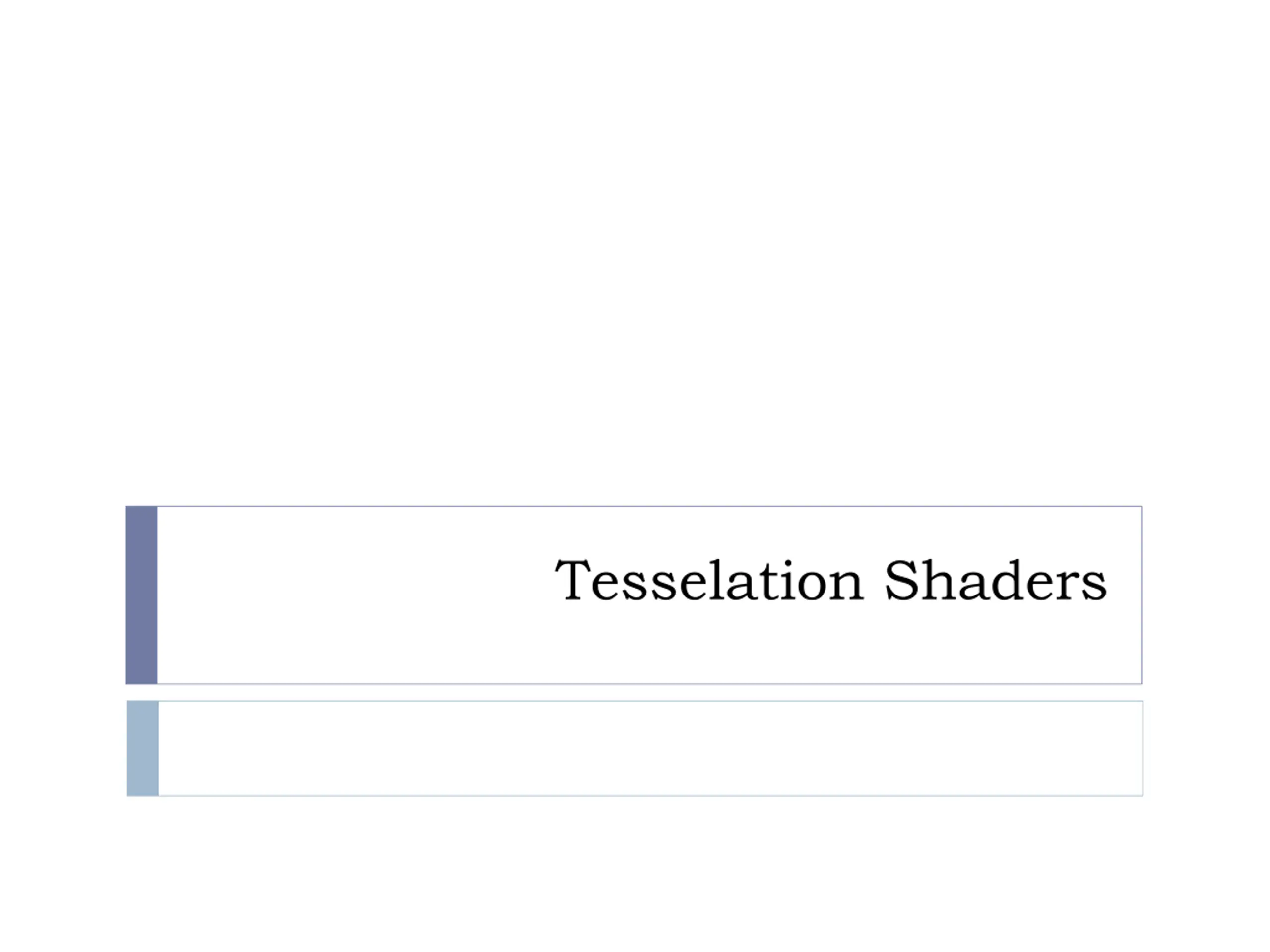
Task: Click the right edge of the subtitle box
Action: (x=1143, y=748)
